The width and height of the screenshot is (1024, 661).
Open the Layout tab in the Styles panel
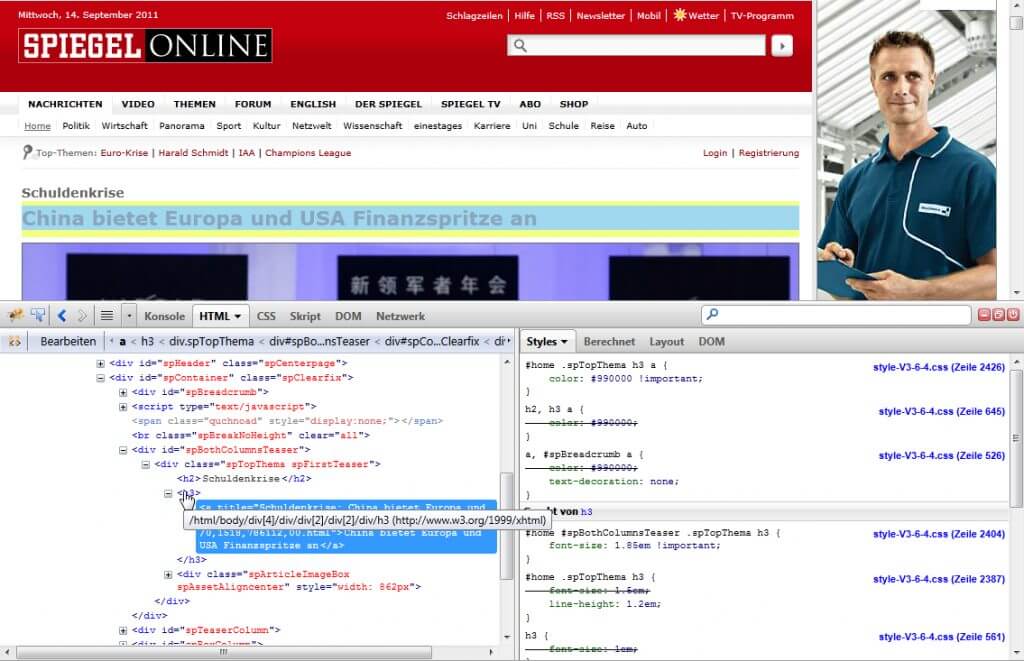(666, 341)
